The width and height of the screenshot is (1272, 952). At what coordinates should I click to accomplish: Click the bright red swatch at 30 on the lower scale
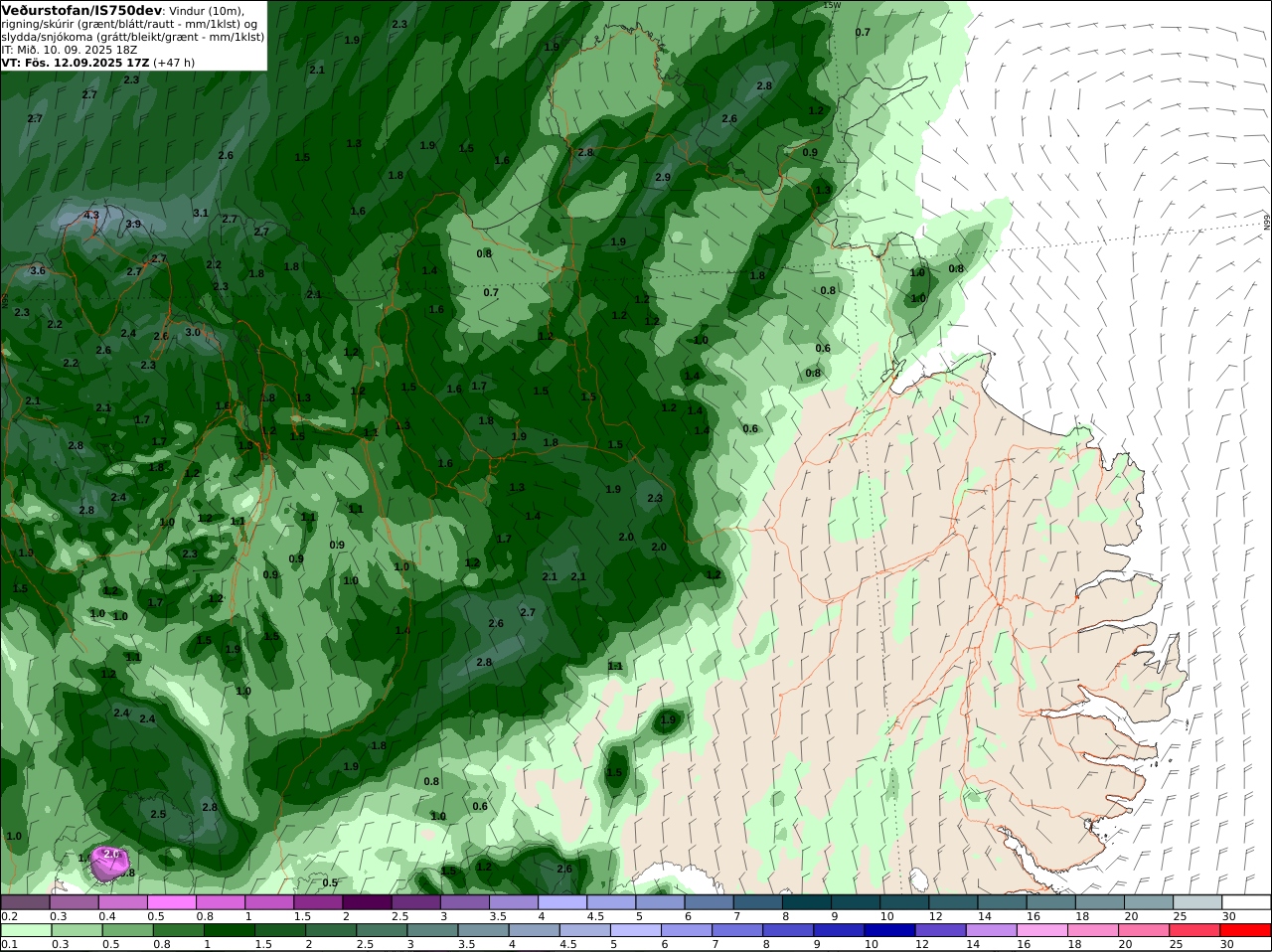coord(1246,930)
